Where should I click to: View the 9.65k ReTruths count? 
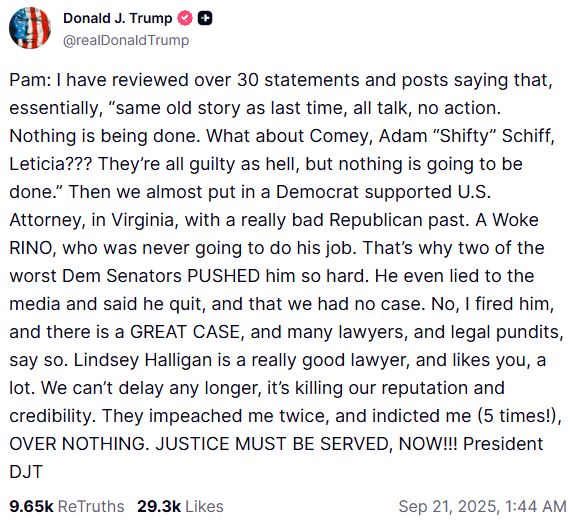(x=31, y=506)
